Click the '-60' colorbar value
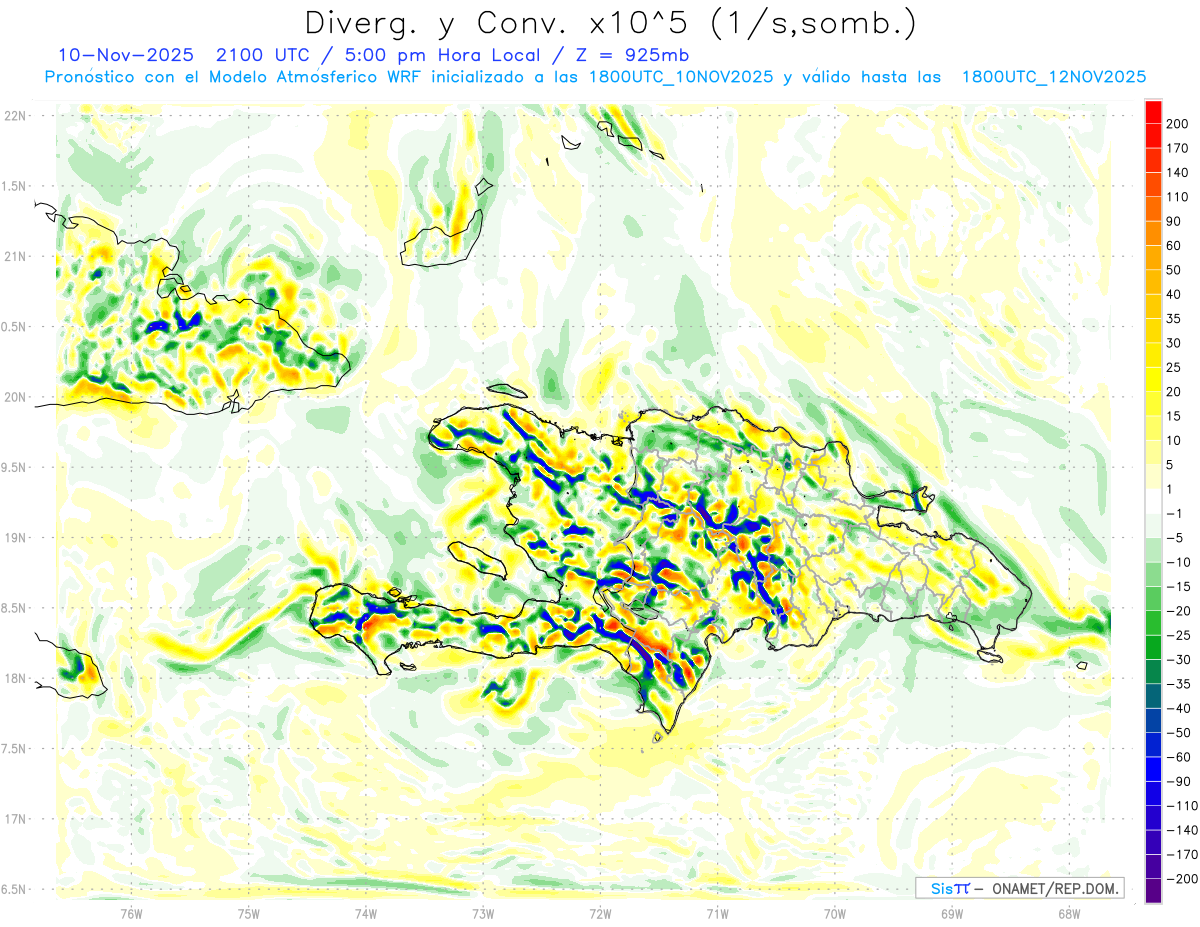This screenshot has width=1200, height=927. 1178,757
